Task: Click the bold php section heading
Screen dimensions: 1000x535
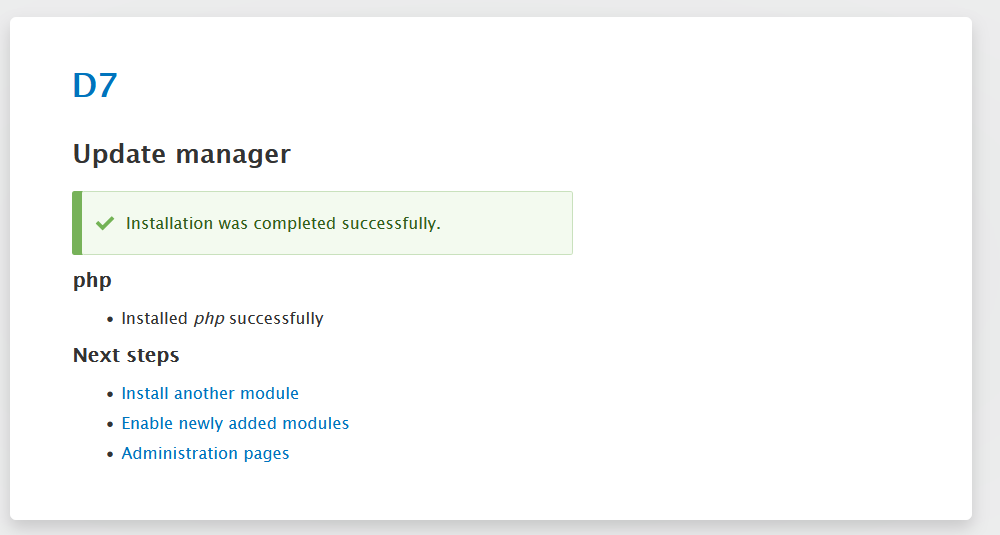Action: pos(92,280)
